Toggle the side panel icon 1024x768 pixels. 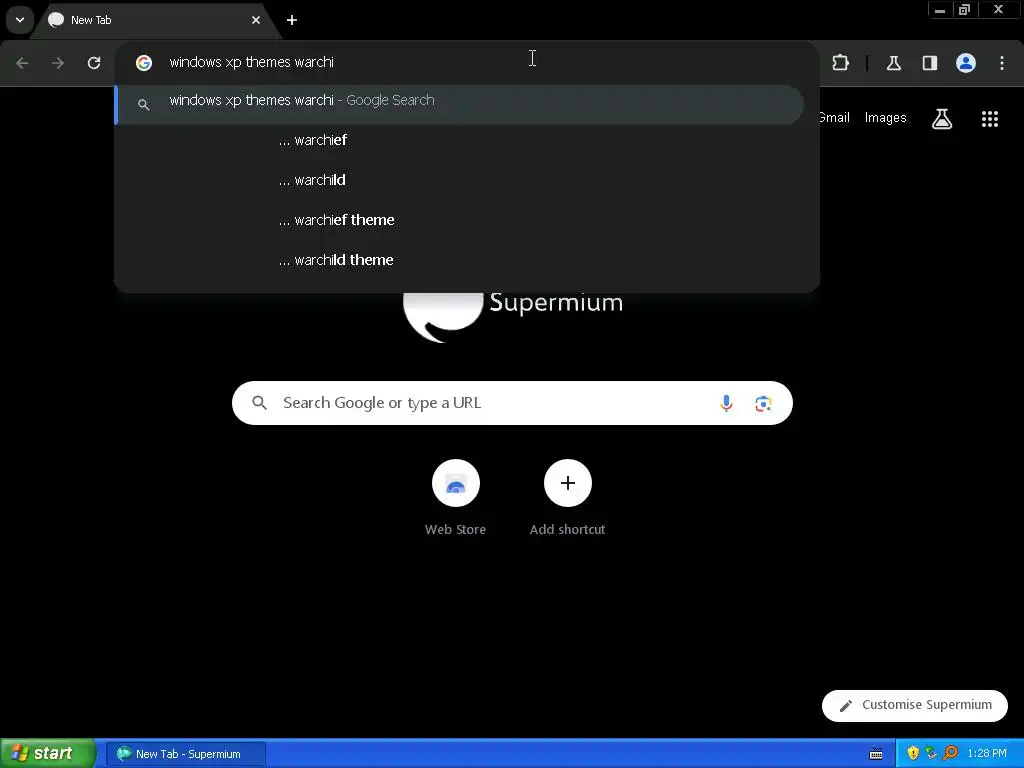tap(929, 63)
